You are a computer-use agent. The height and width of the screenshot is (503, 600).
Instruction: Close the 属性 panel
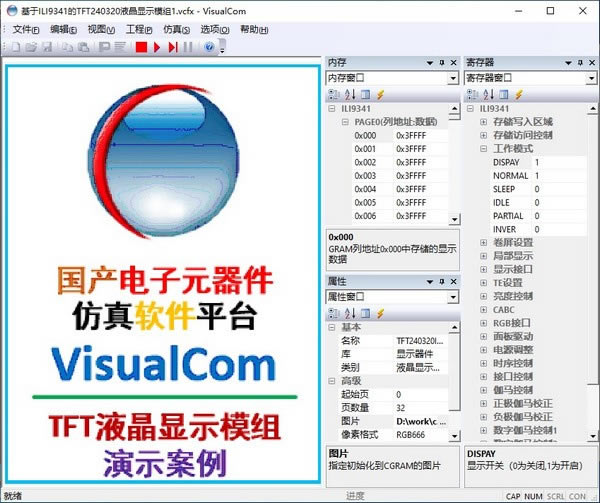click(453, 282)
